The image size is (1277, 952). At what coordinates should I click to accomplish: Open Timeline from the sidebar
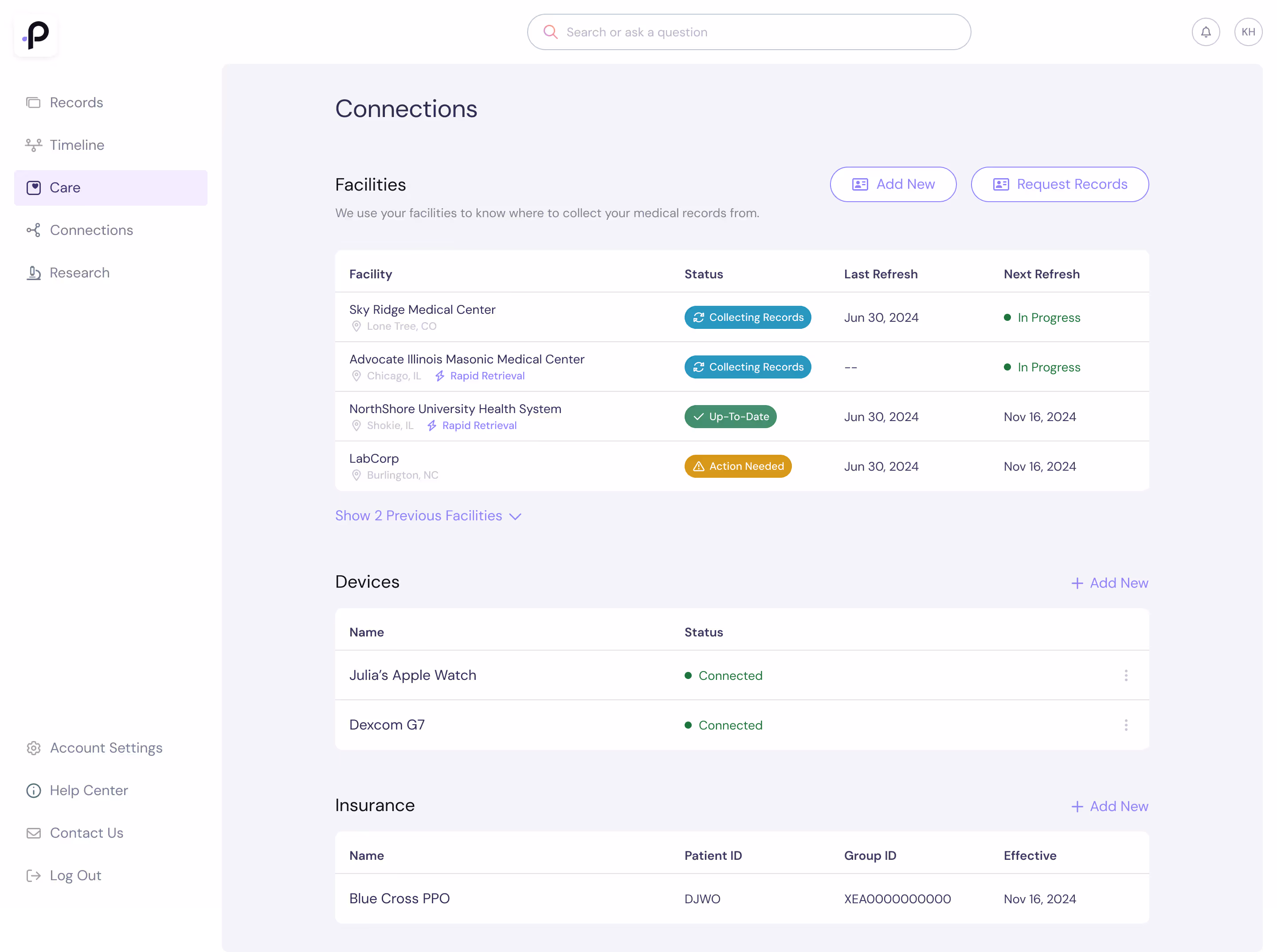pos(77,145)
